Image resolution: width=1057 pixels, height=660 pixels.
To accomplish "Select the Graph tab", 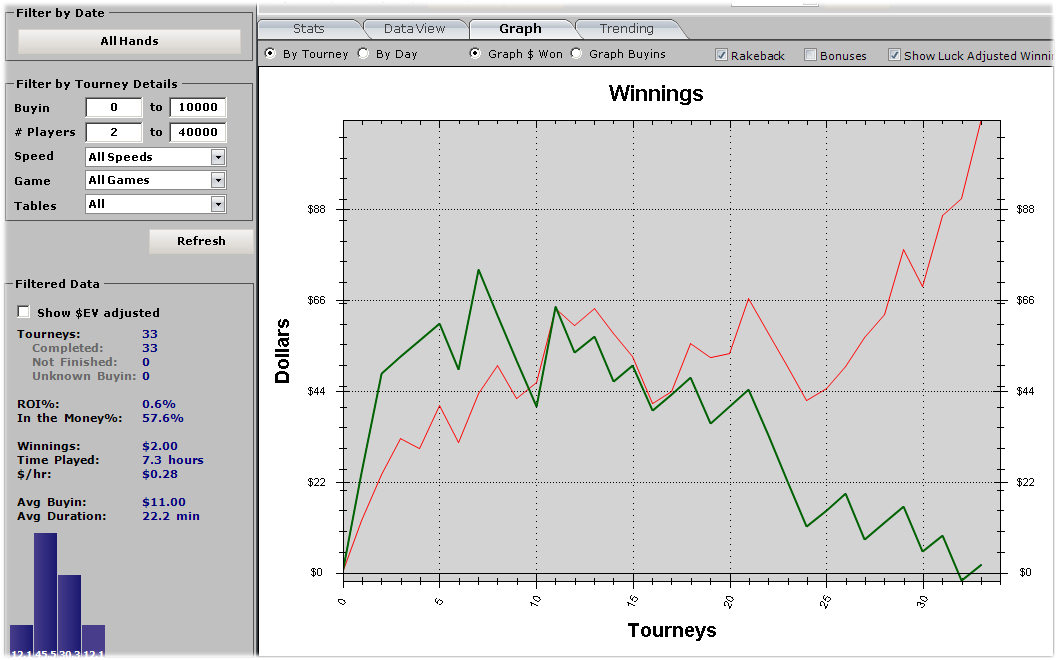I will tap(520, 29).
